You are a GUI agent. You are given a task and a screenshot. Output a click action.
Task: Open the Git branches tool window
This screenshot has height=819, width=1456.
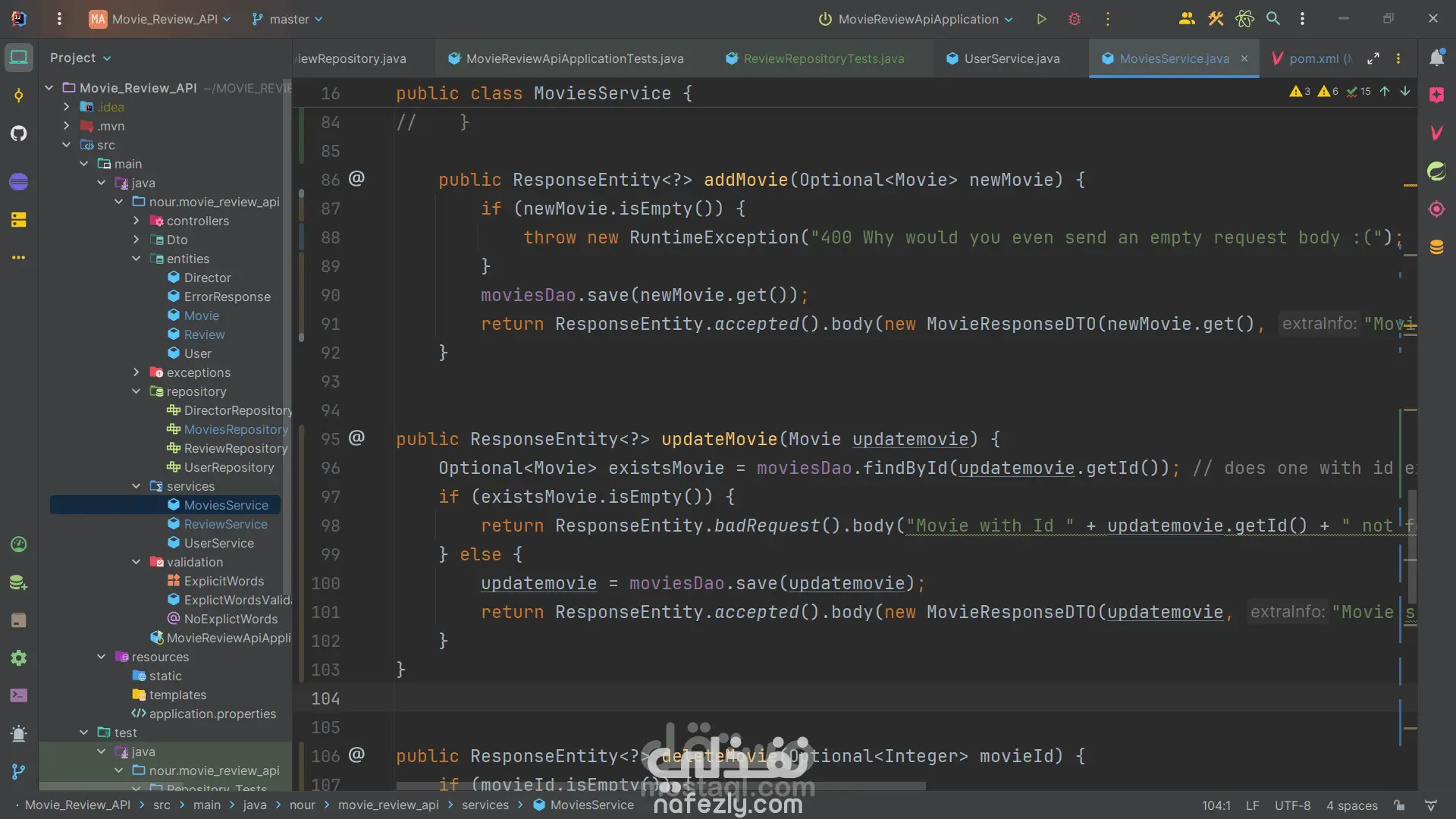click(x=19, y=771)
